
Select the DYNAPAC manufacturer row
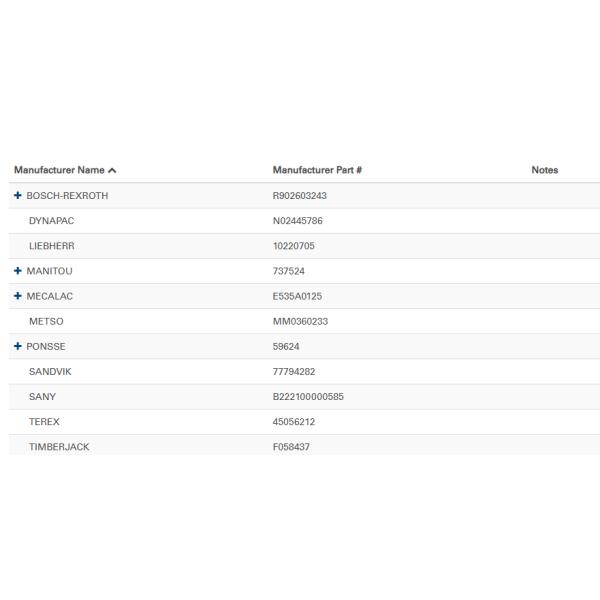[x=51, y=221]
